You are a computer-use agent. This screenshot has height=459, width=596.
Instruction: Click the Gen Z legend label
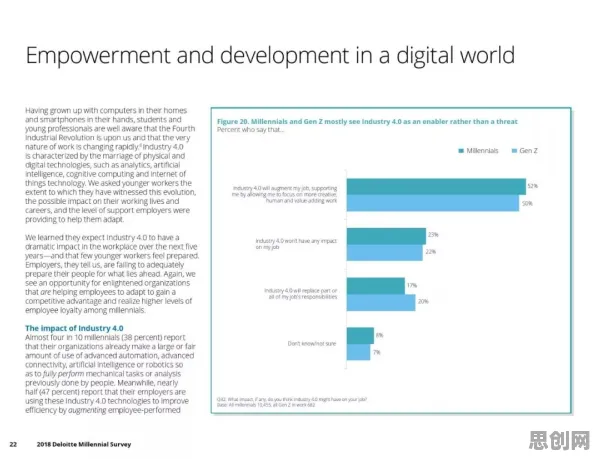tap(528, 151)
